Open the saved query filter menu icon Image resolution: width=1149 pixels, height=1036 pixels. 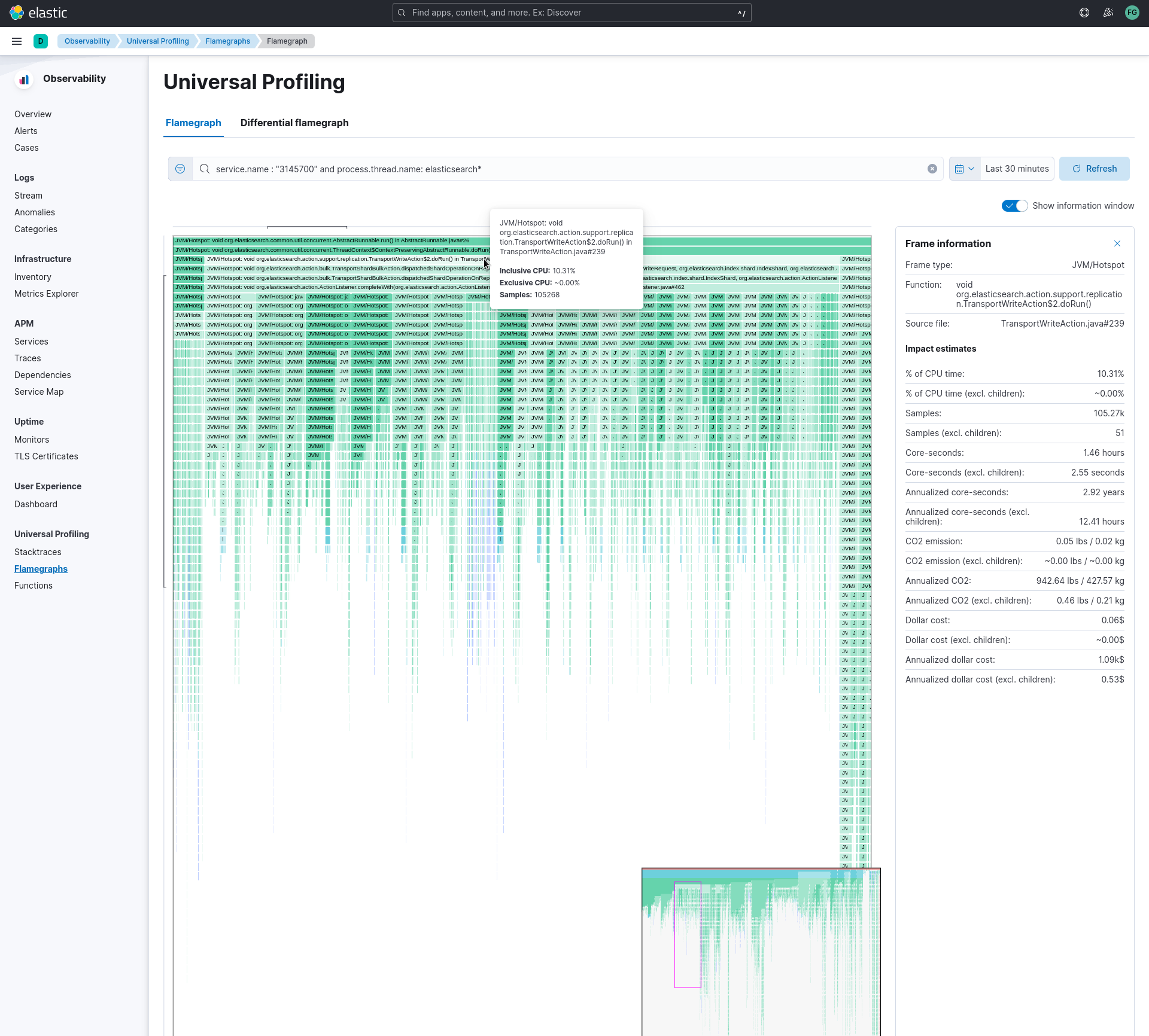tap(180, 169)
